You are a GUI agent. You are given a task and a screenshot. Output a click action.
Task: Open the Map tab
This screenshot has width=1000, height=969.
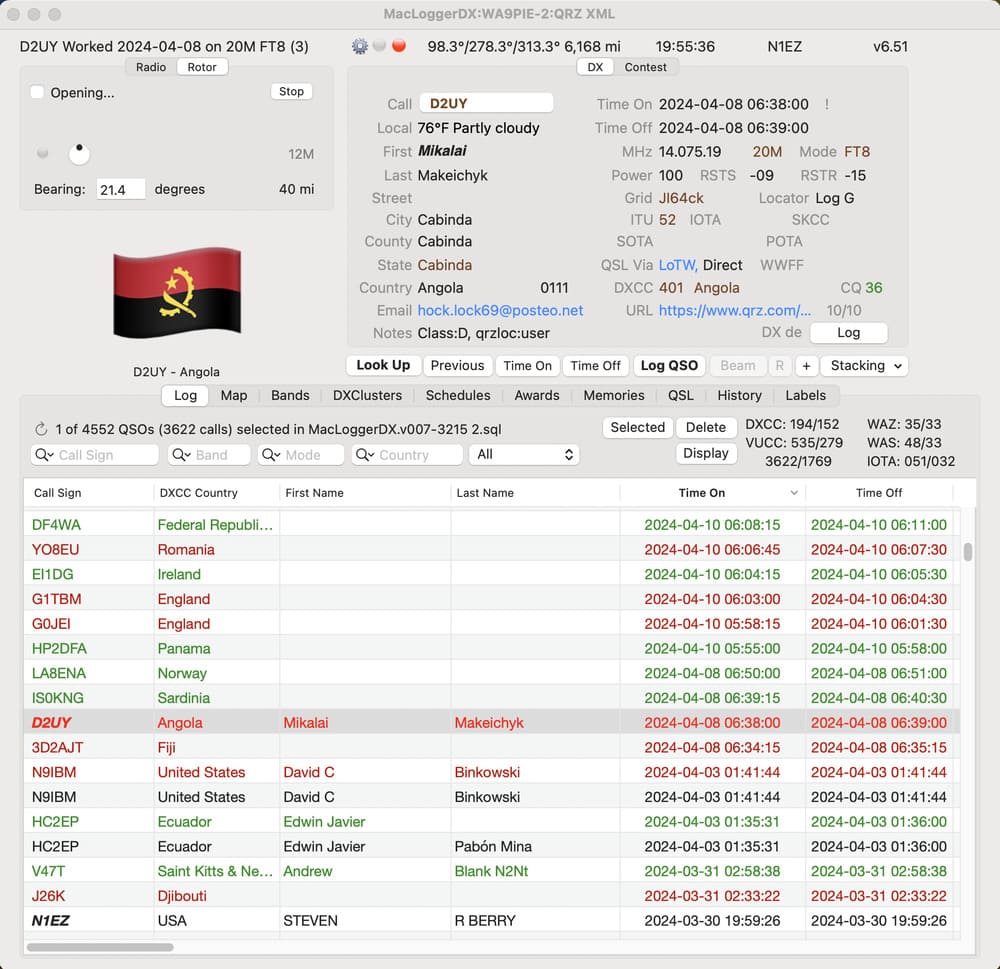234,396
